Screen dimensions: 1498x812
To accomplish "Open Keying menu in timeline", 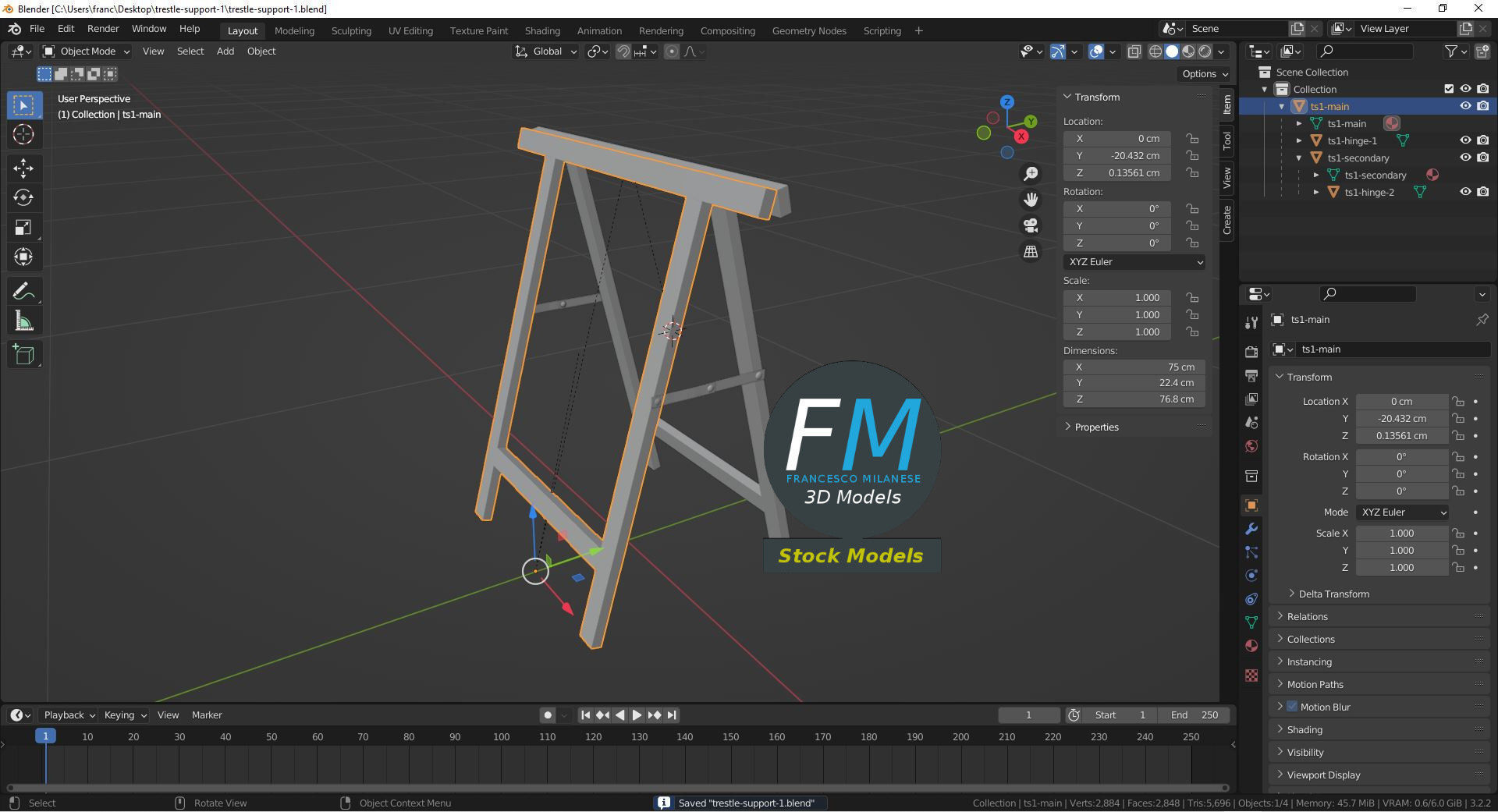I will point(125,715).
